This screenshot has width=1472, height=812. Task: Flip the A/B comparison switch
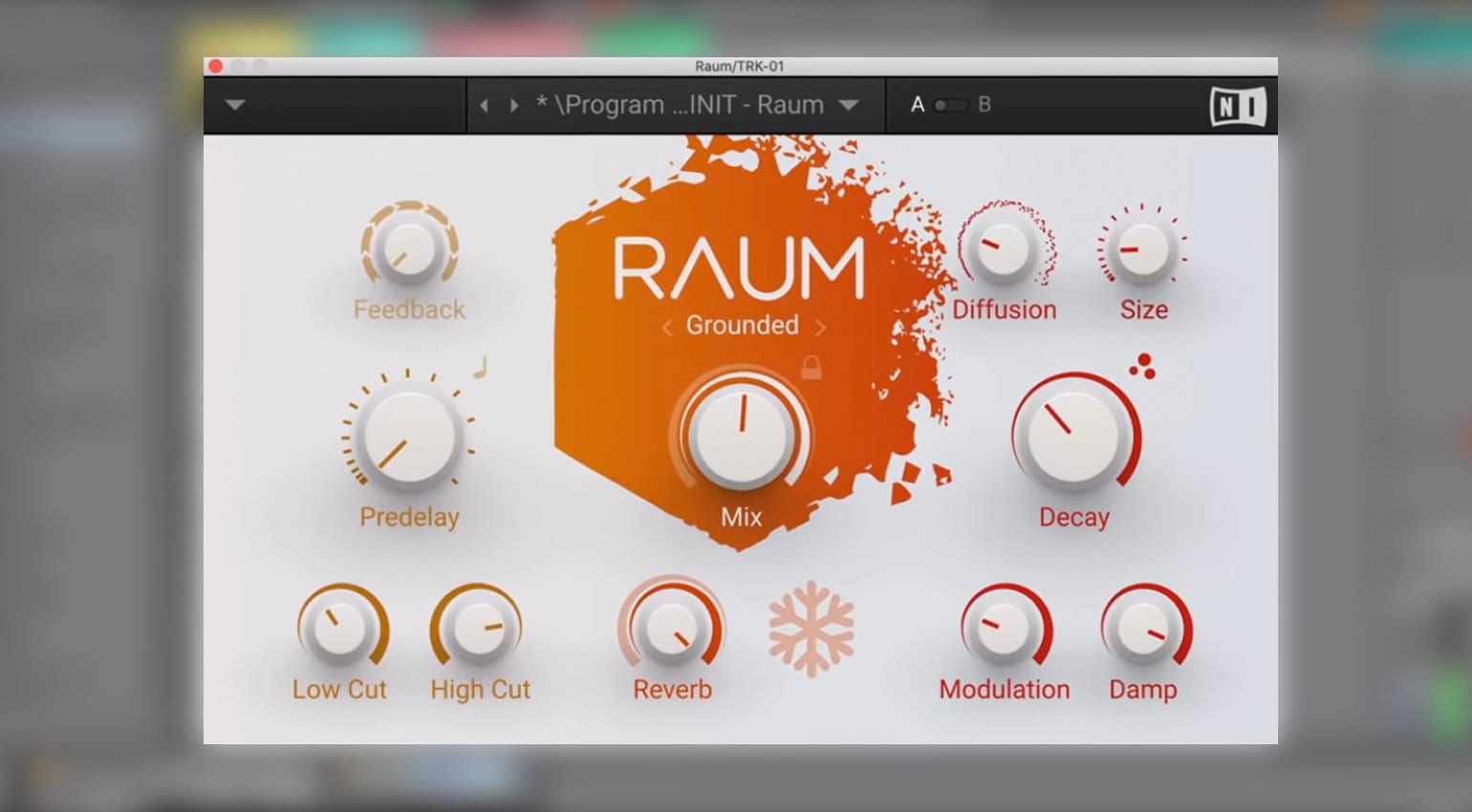[950, 105]
